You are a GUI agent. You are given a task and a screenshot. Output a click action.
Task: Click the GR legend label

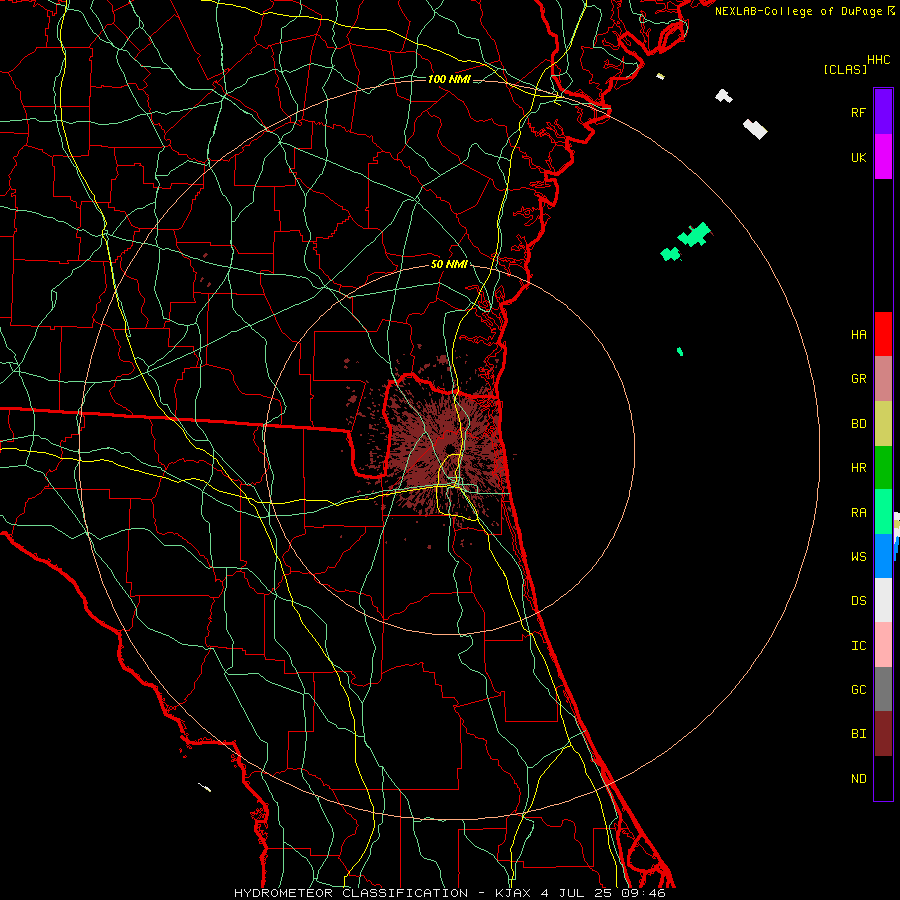pos(858,379)
